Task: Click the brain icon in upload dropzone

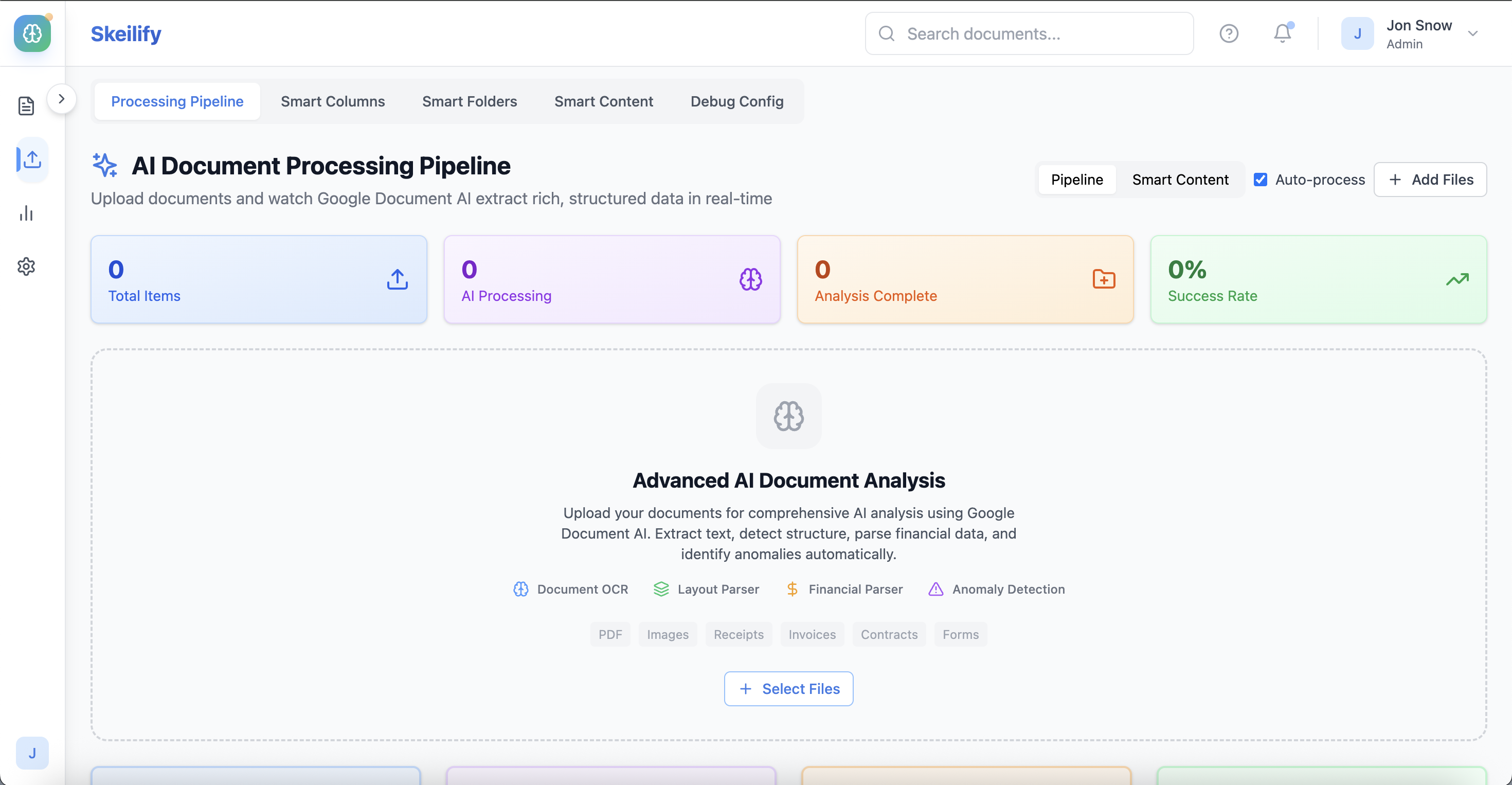Action: pos(788,416)
